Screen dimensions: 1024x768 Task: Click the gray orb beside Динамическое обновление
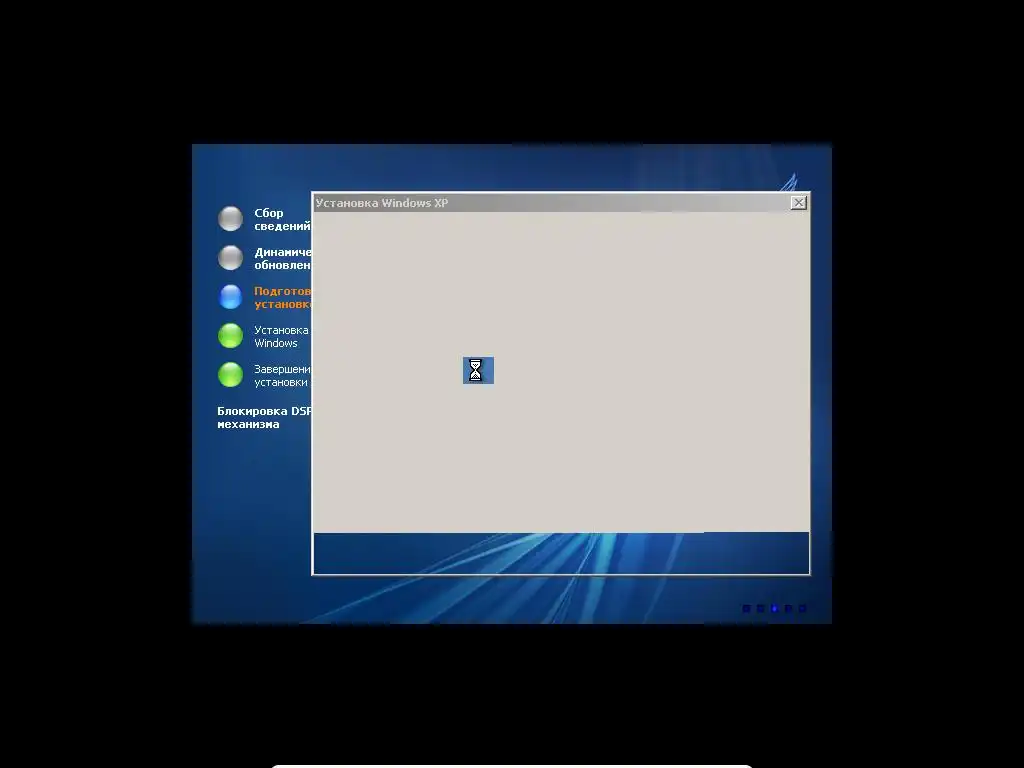[231, 258]
